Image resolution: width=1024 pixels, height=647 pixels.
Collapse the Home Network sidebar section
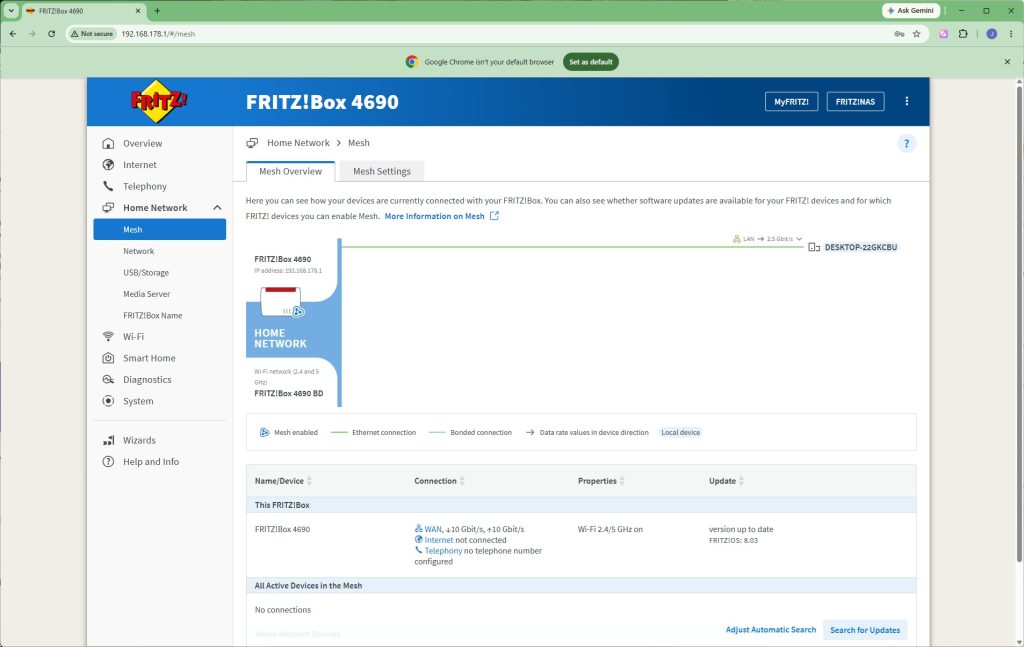pos(217,208)
